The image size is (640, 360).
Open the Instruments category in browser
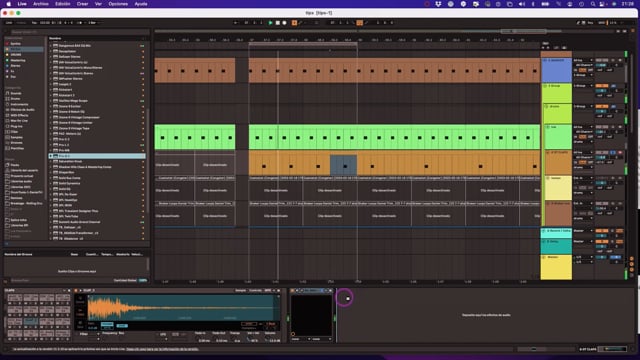(x=19, y=104)
